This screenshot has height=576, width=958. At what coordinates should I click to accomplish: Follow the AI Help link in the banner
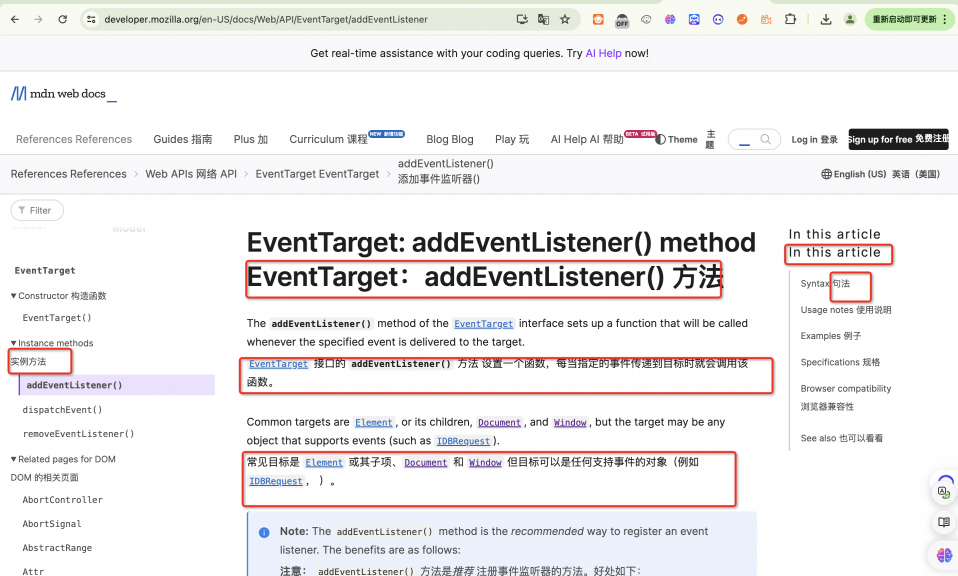click(x=603, y=53)
